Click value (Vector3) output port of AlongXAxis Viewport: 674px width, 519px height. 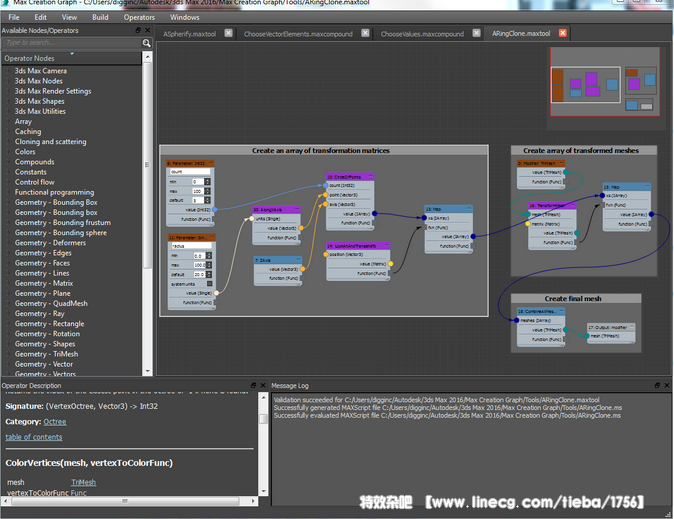click(301, 228)
